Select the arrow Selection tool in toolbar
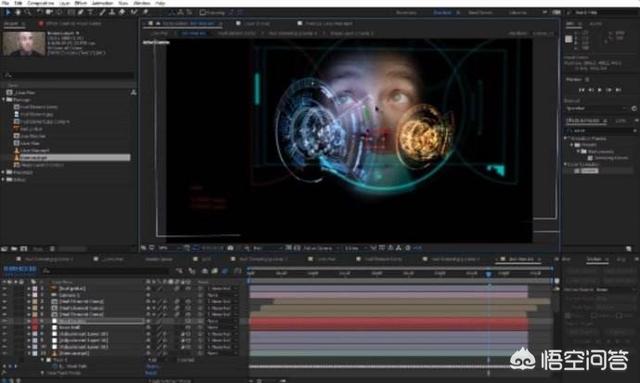The width and height of the screenshot is (640, 383). coord(8,13)
